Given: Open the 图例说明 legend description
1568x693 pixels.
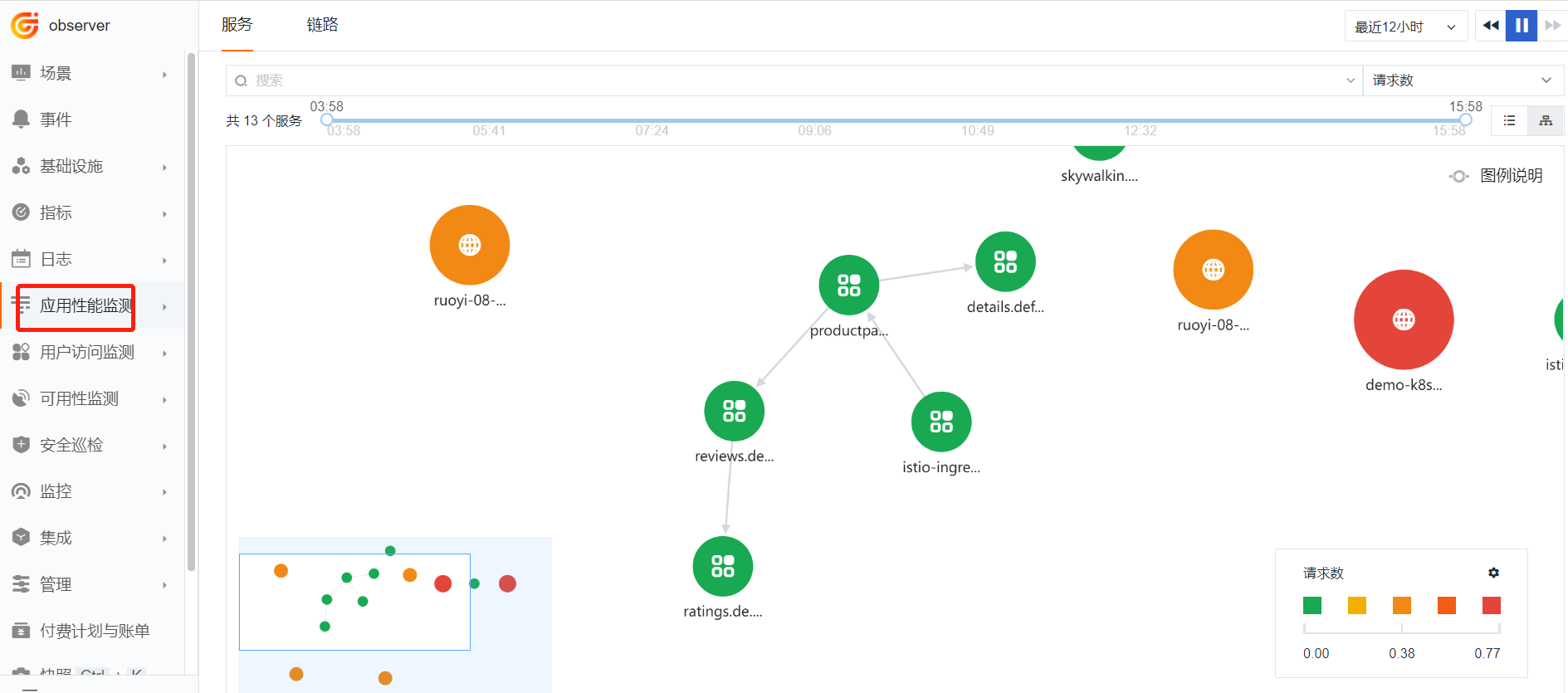Looking at the screenshot, I should [1497, 176].
